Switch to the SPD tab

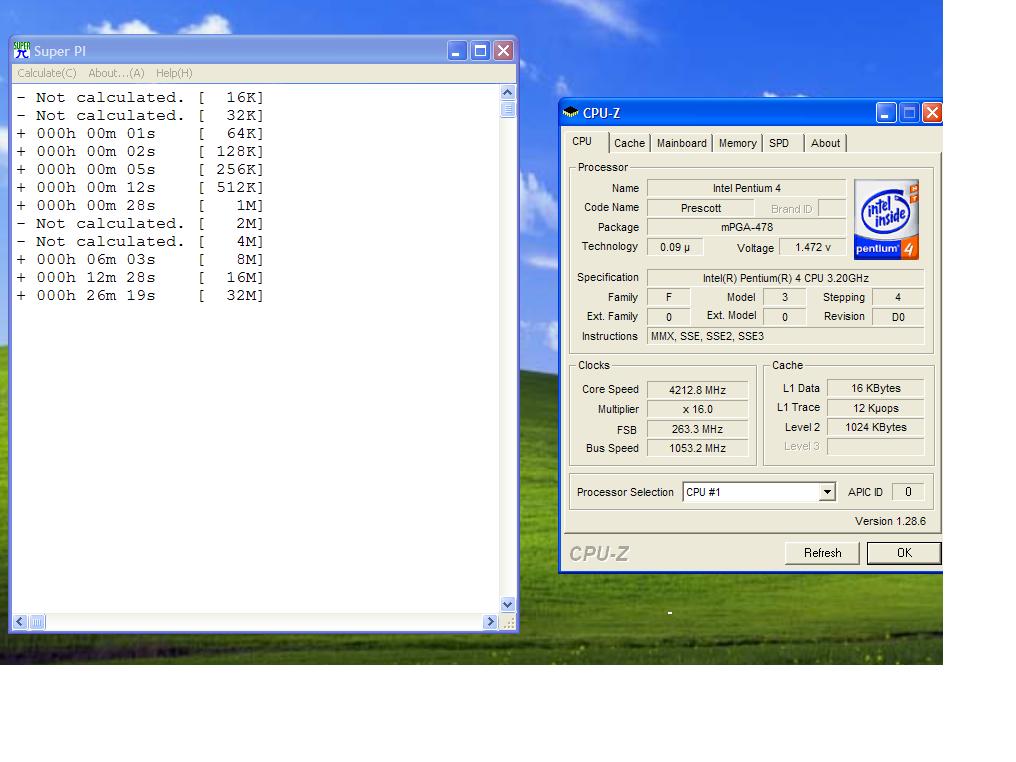pyautogui.click(x=779, y=143)
